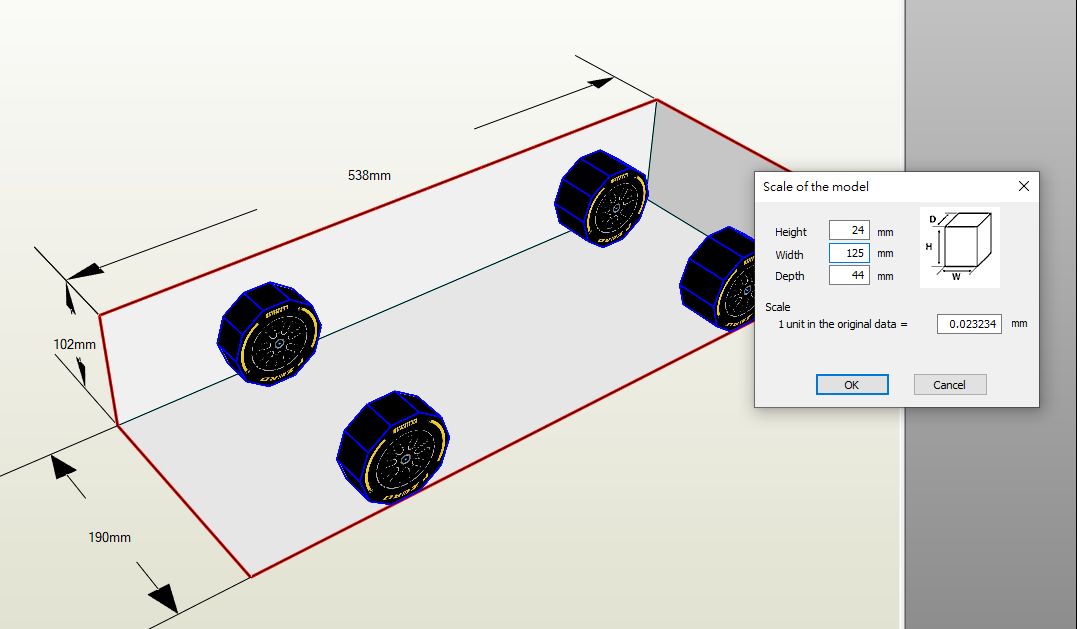Screen dimensions: 1091x629
Task: Click the Width value box showing 125
Action: (849, 253)
